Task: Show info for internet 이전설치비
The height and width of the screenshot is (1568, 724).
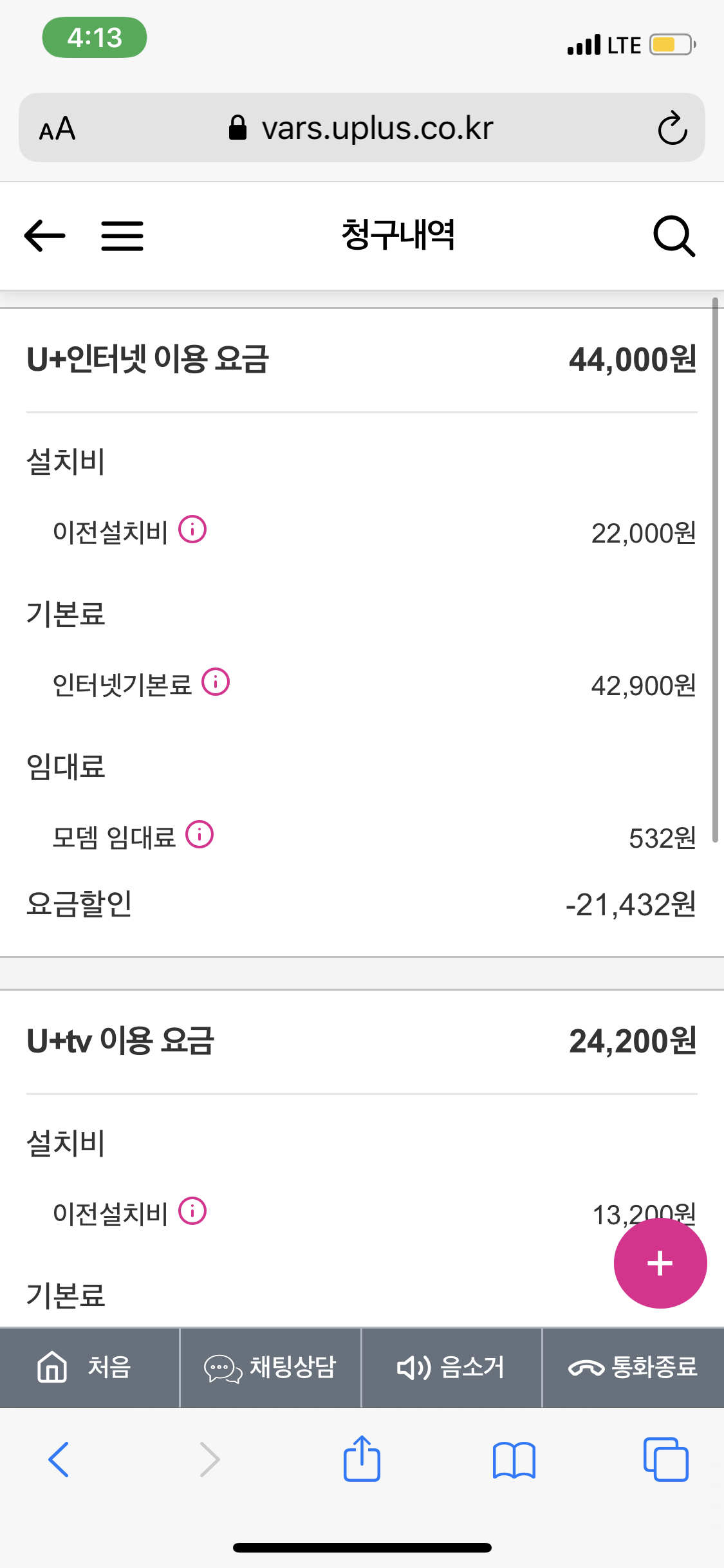Action: click(192, 530)
